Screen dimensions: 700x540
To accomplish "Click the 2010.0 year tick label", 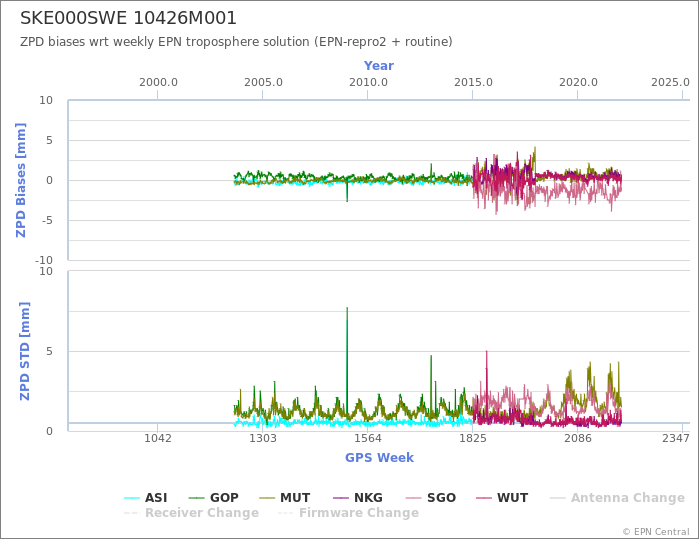I will coord(368,83).
